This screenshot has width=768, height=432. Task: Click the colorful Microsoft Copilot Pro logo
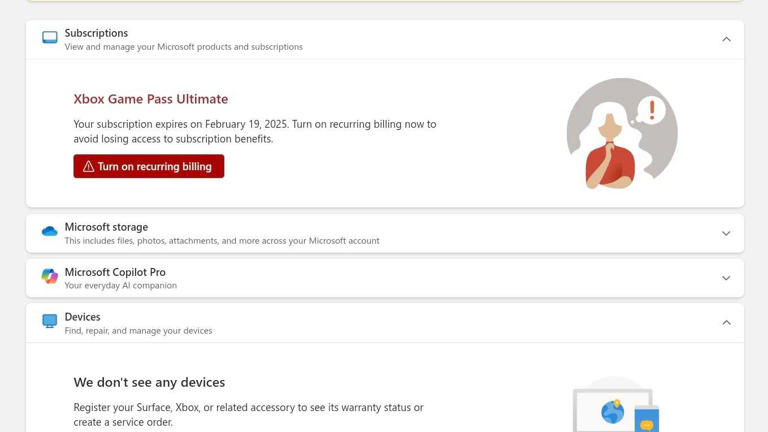49,277
